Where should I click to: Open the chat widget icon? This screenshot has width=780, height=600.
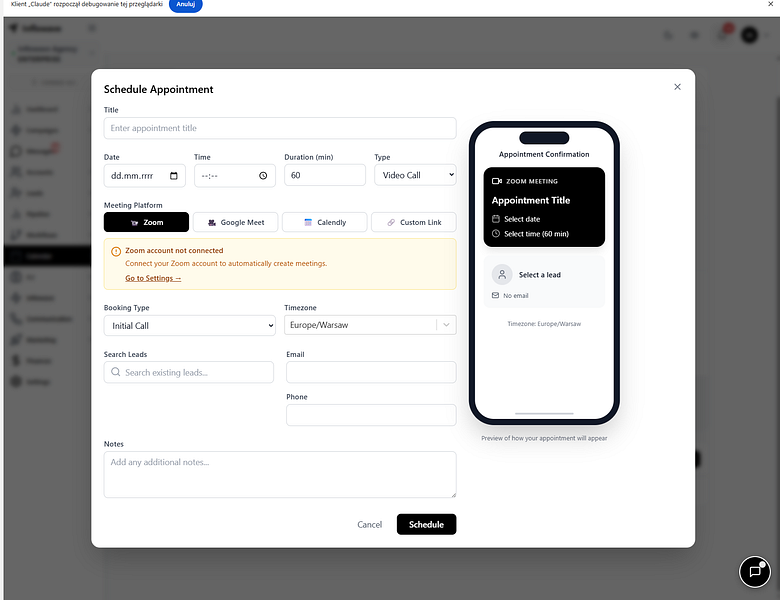tap(755, 572)
